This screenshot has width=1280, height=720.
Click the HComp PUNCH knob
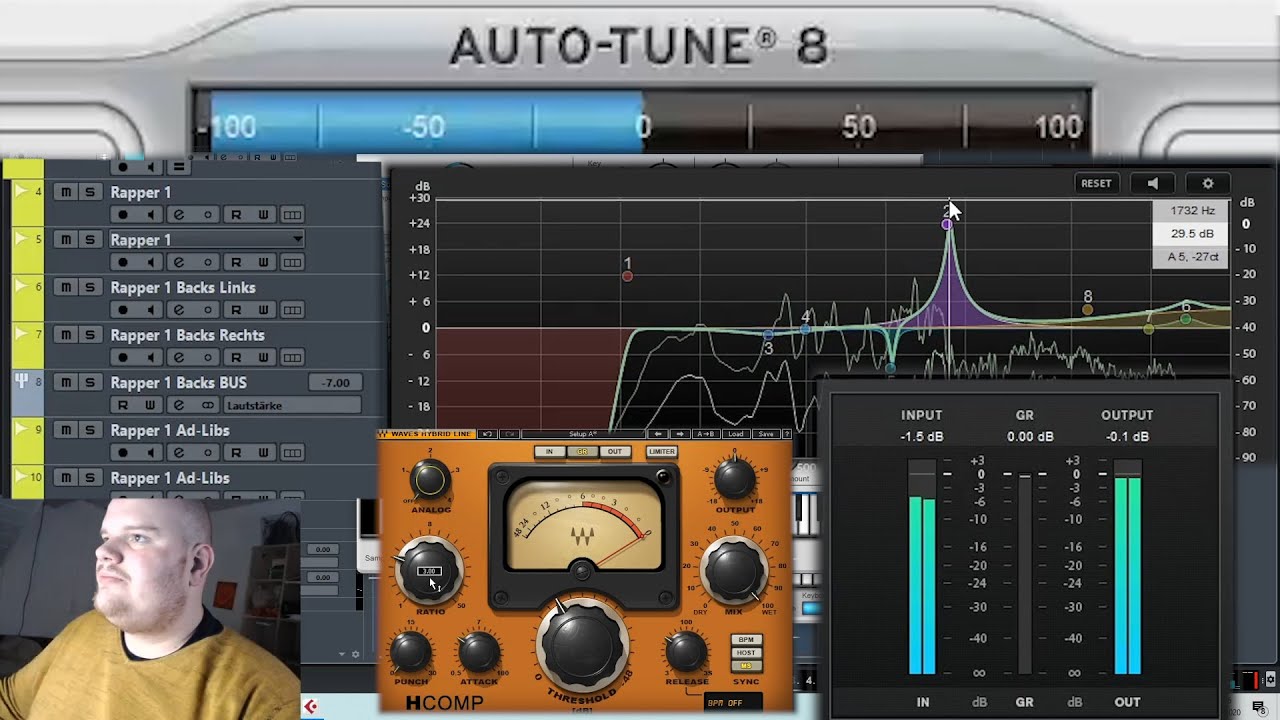click(411, 652)
